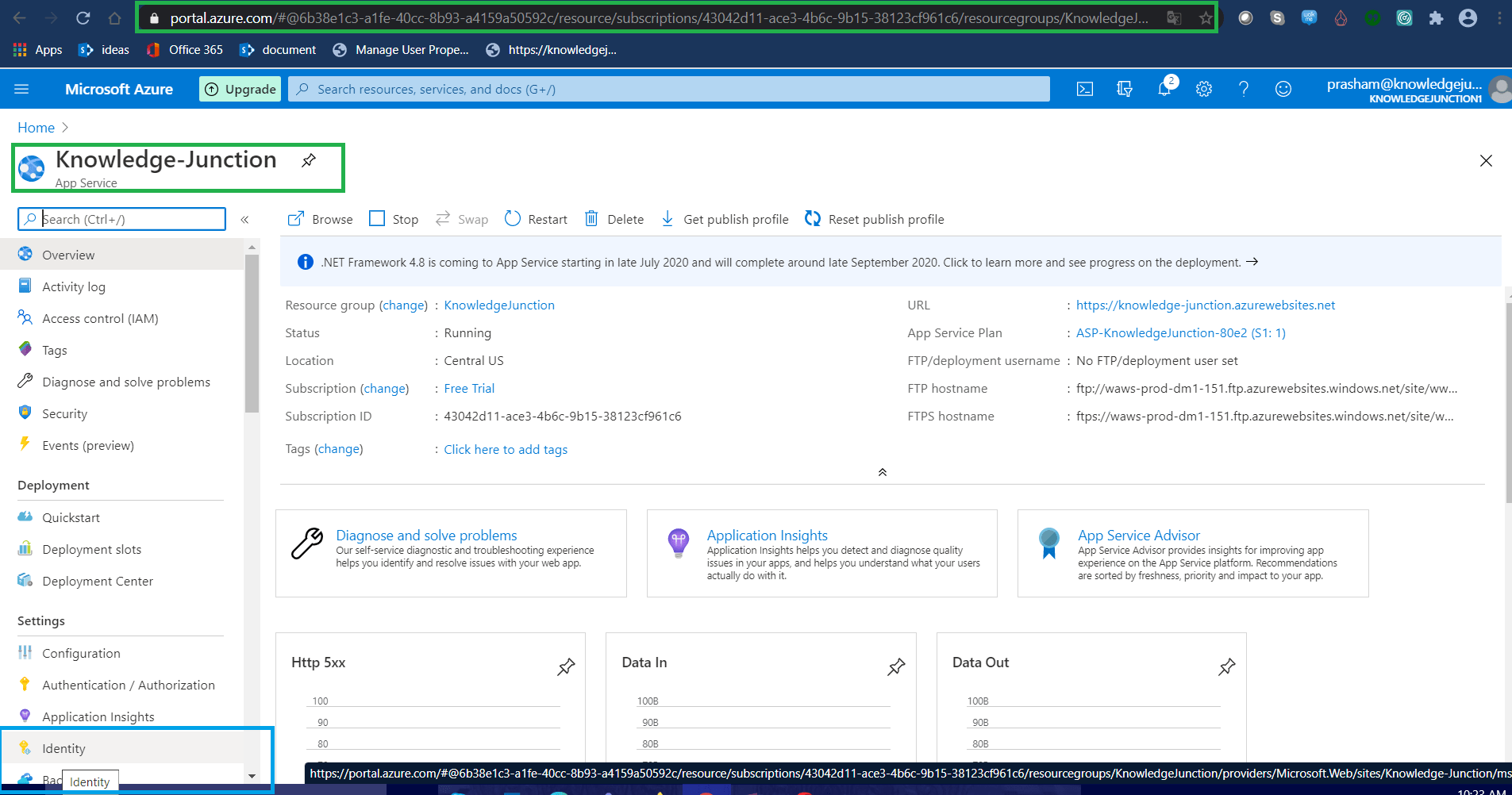The image size is (1512, 795).
Task: Click the left menu scroll down arrow
Action: point(252,776)
